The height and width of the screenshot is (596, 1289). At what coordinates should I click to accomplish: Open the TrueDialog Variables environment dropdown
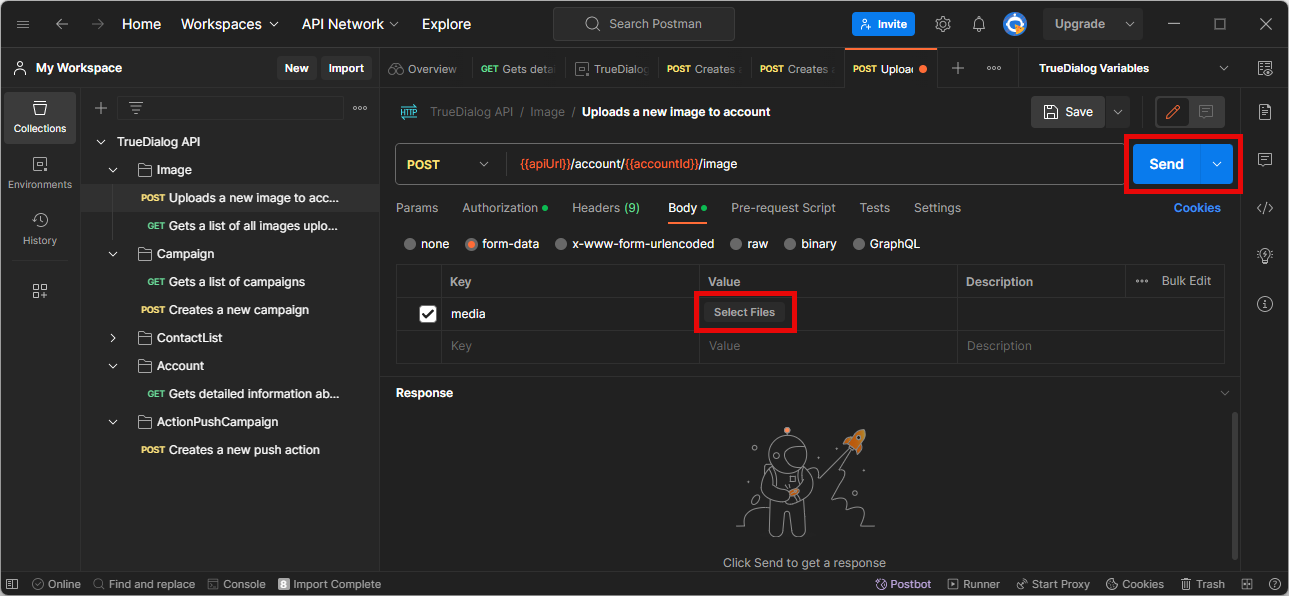(1134, 68)
